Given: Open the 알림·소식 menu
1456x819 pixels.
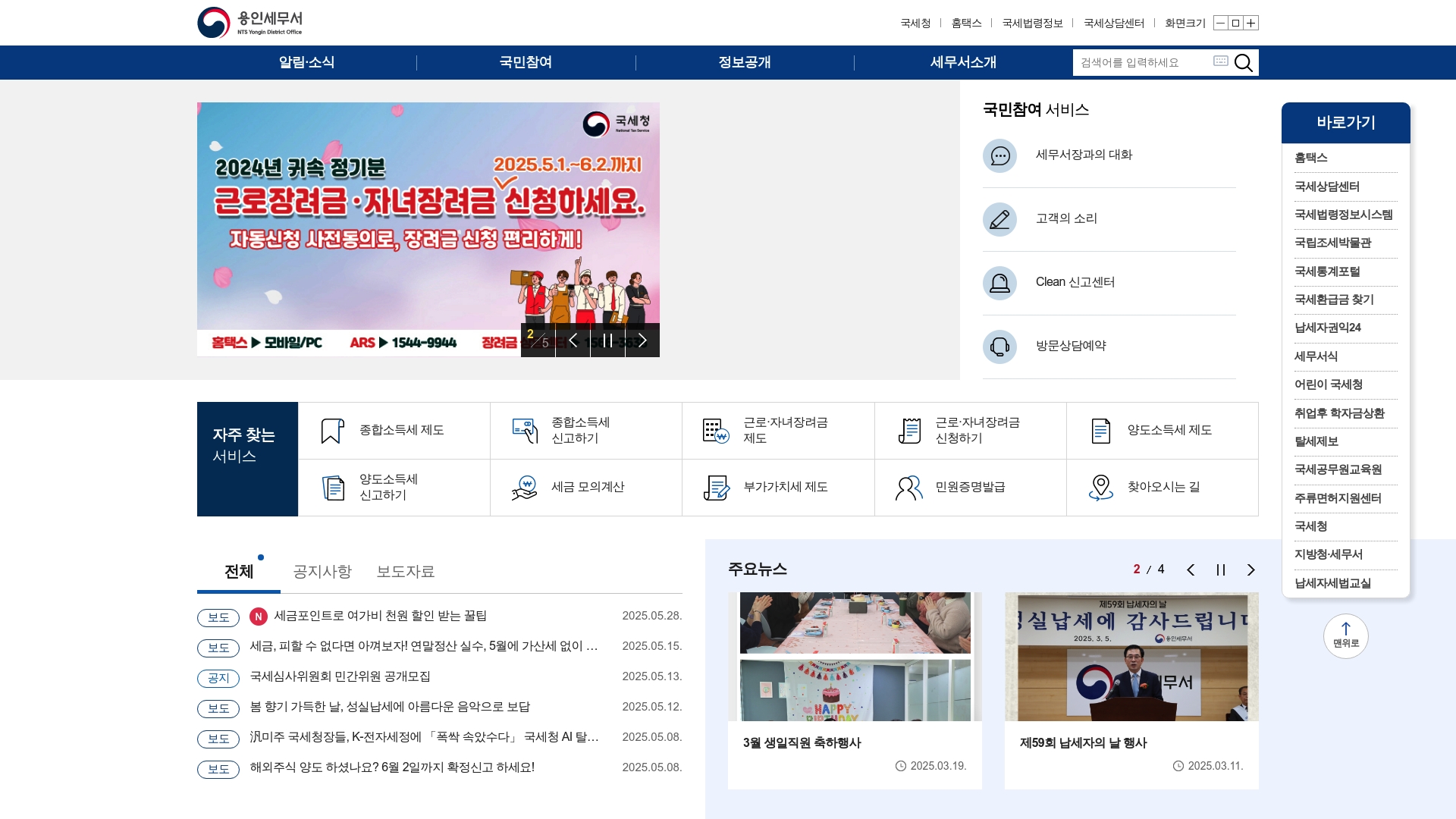Looking at the screenshot, I should click(306, 63).
